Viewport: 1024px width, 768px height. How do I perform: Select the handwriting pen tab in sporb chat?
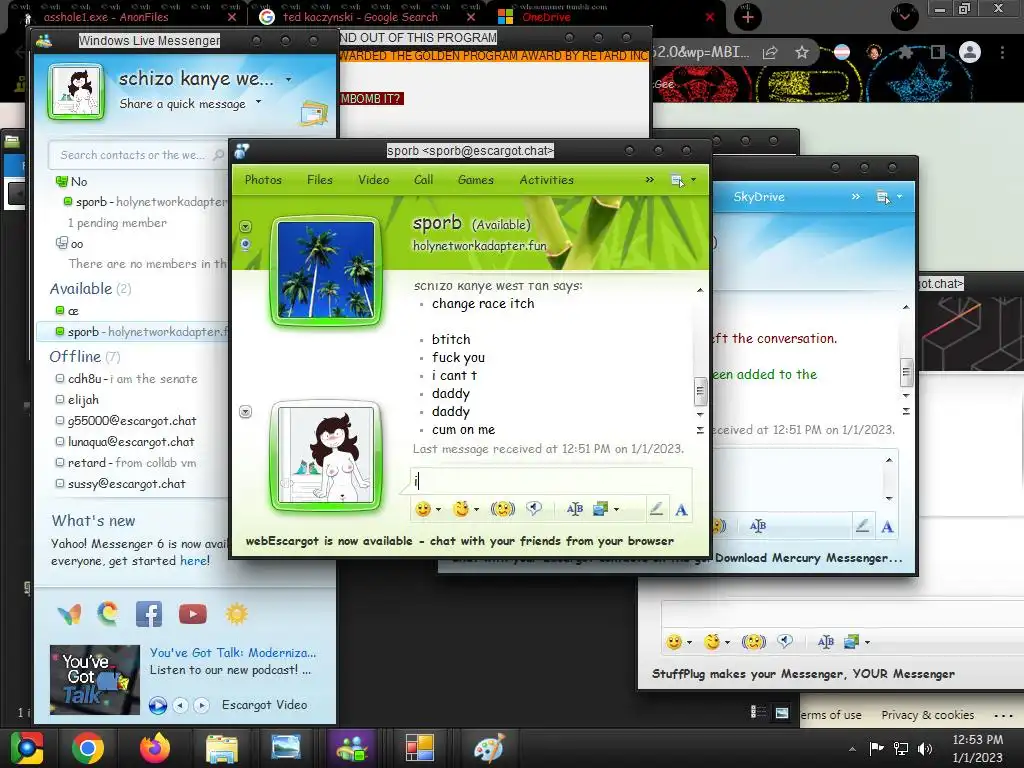tap(656, 509)
